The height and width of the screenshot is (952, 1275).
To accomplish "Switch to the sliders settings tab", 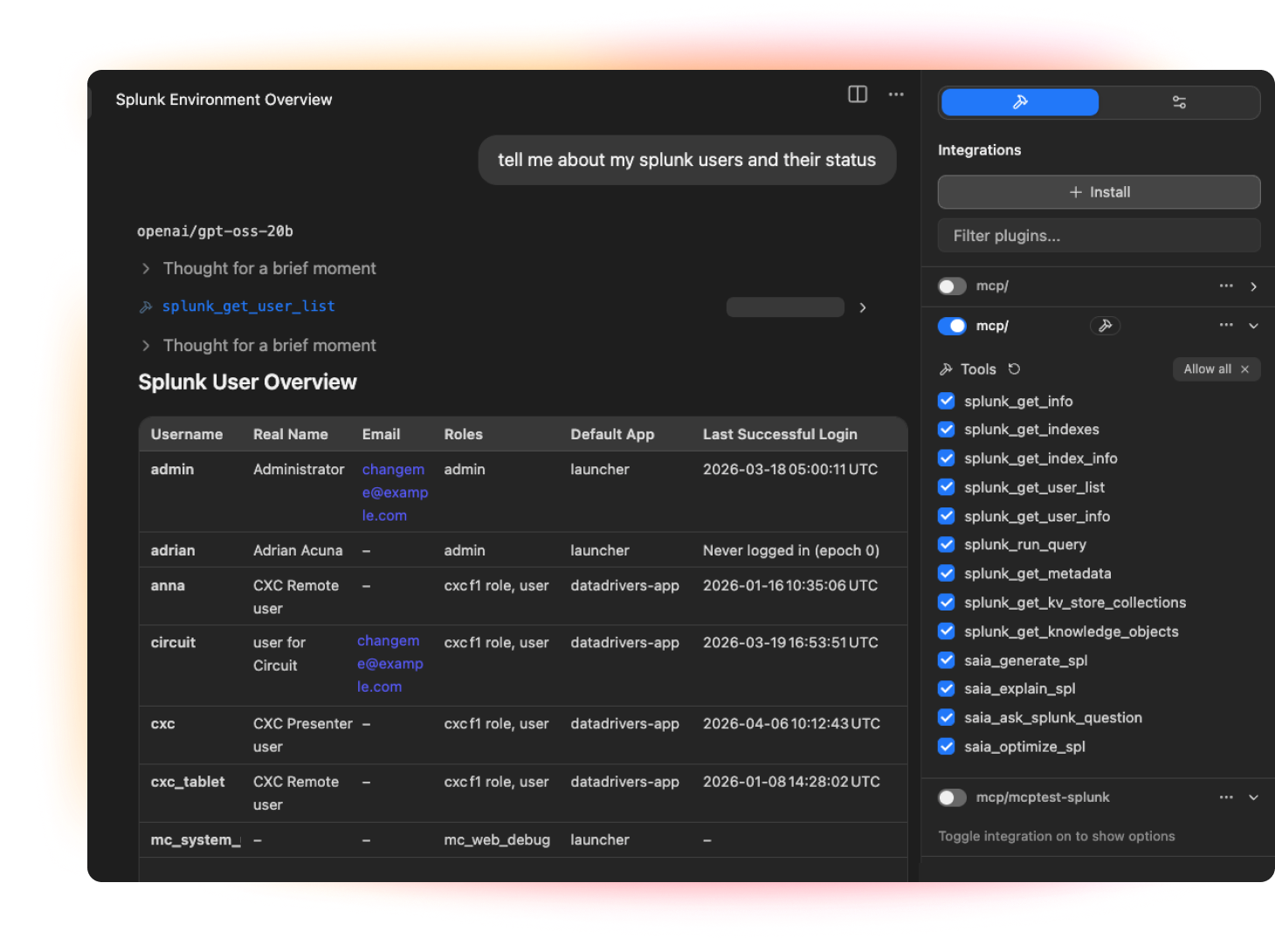I will [x=1179, y=102].
